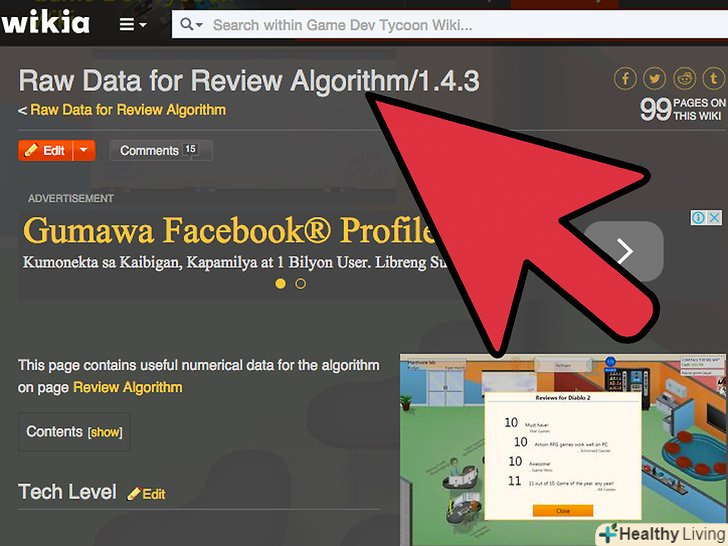
Task: Show the Contents table
Action: point(105,432)
